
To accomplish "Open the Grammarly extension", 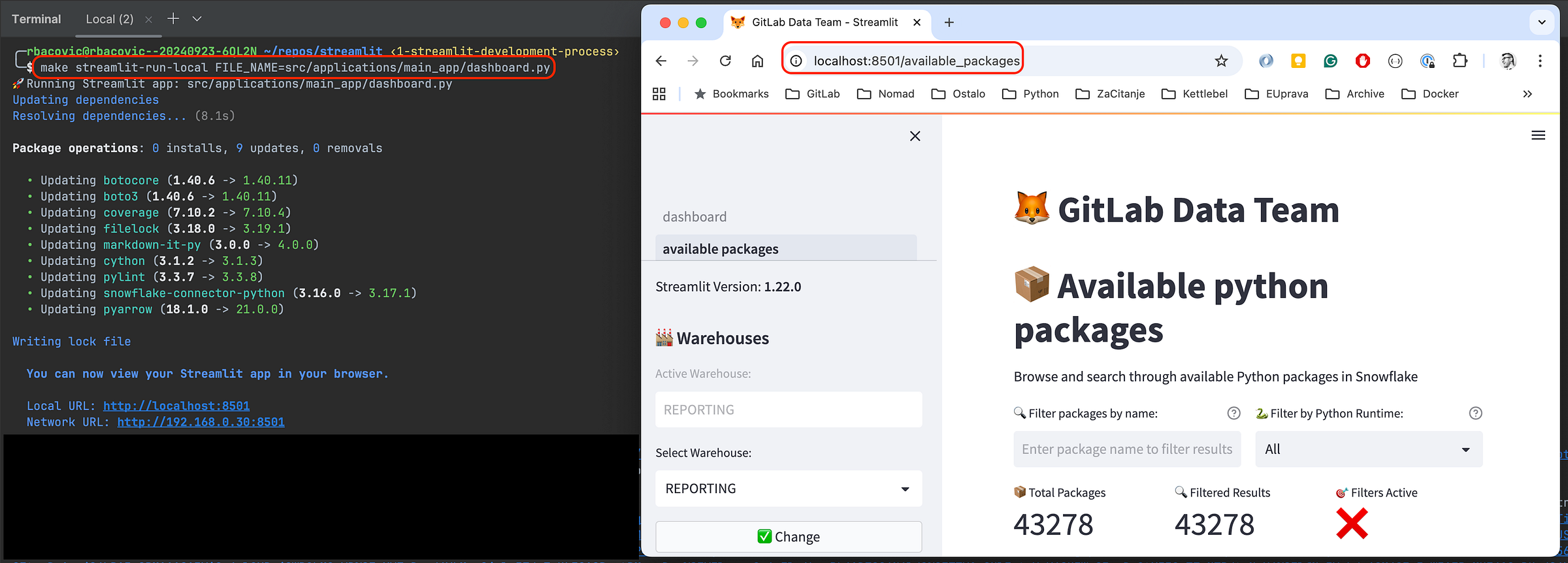I will [1330, 61].
